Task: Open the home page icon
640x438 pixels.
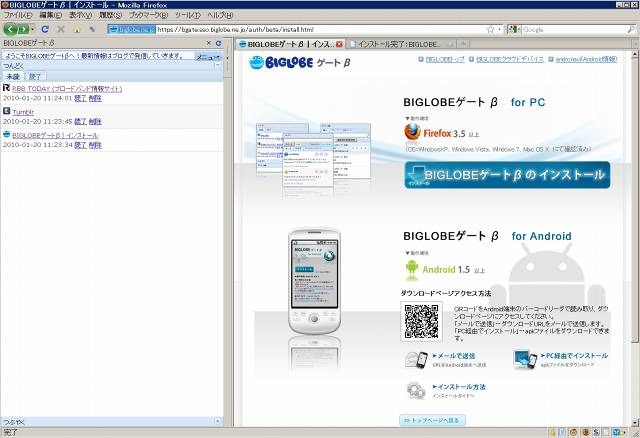Action: click(77, 29)
